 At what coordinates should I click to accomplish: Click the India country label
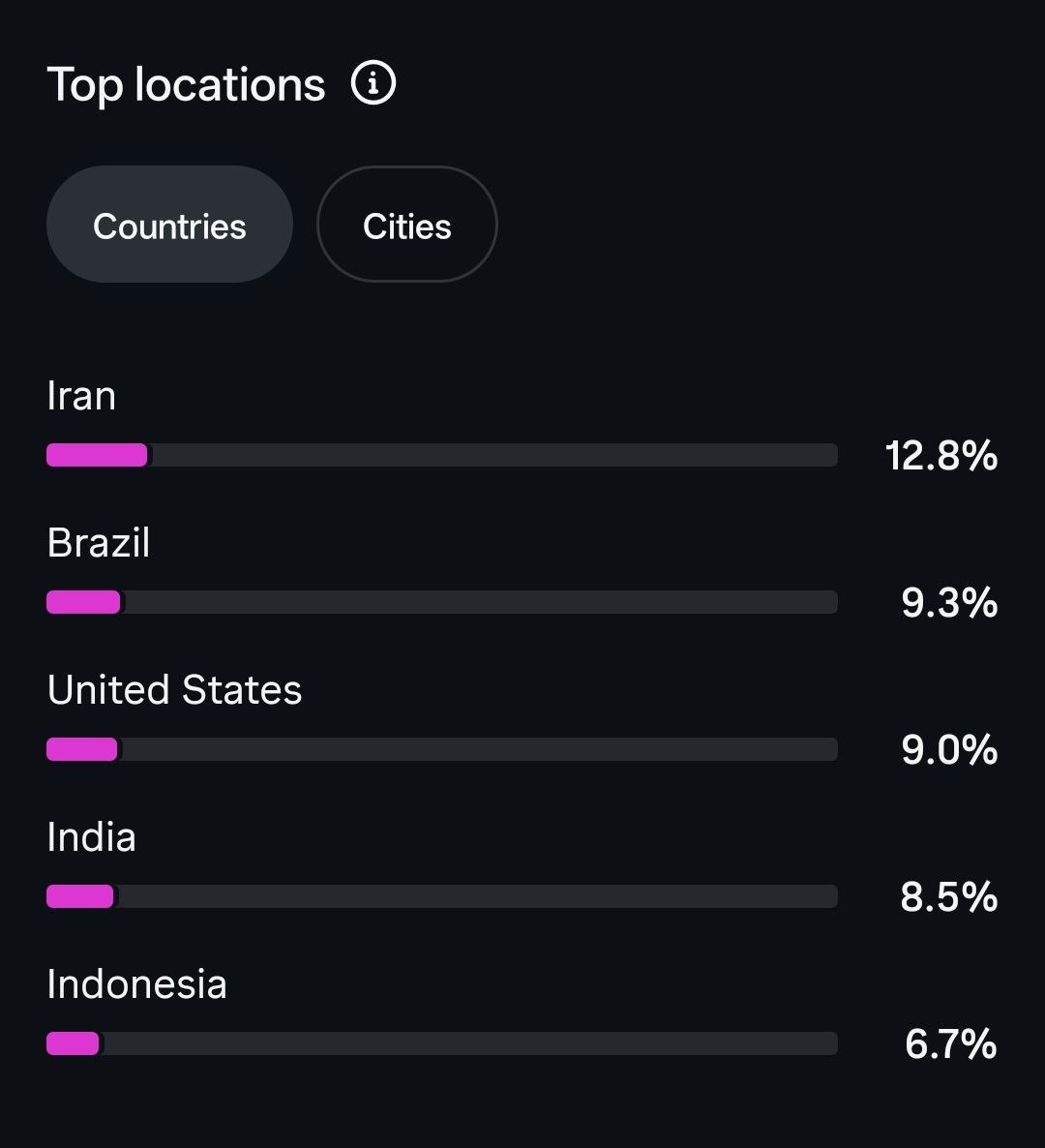(x=92, y=837)
